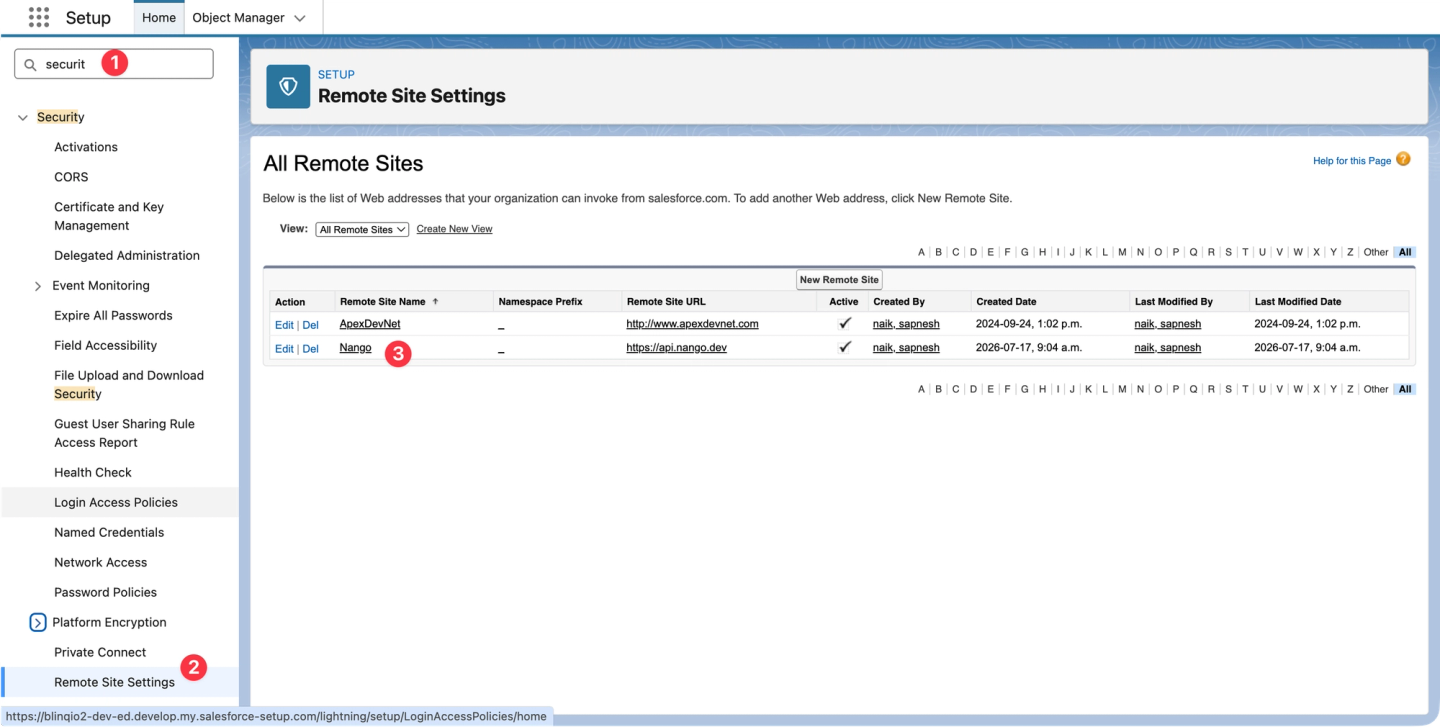The image size is (1440, 727).
Task: Click the Create New View link
Action: coord(454,229)
